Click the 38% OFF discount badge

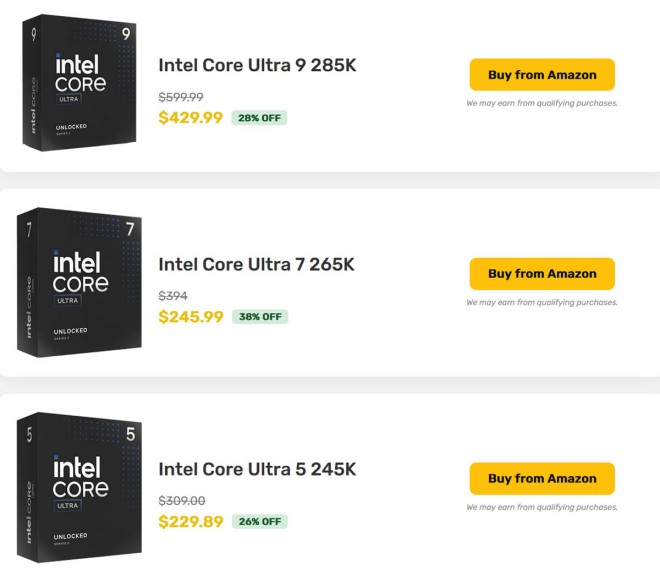[x=259, y=317]
